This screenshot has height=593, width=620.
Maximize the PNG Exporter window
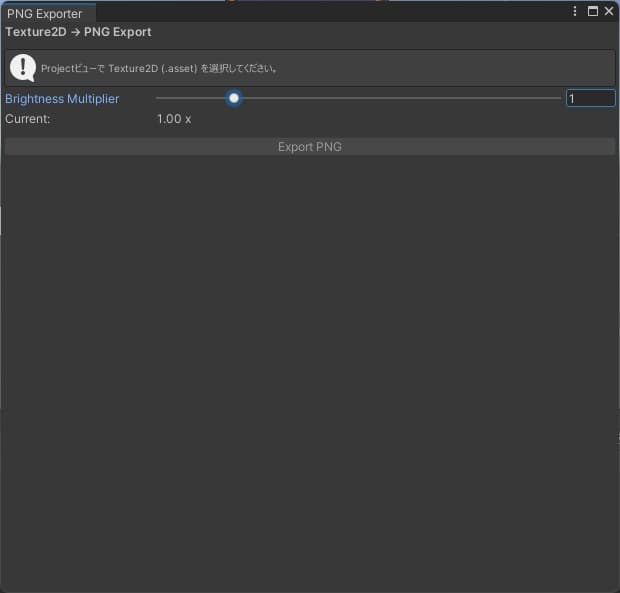pyautogui.click(x=592, y=11)
